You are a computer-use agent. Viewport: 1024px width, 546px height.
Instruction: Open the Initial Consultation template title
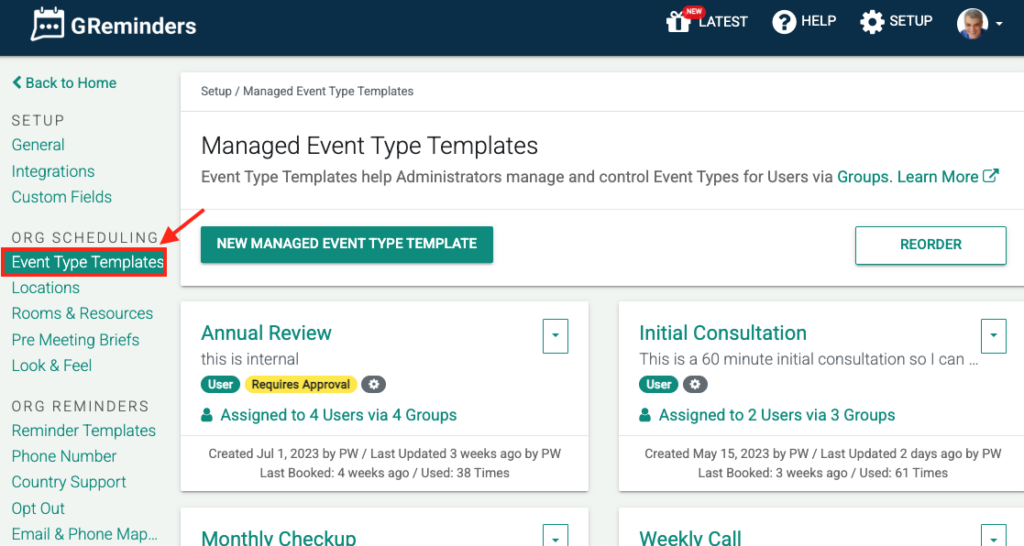(x=723, y=333)
